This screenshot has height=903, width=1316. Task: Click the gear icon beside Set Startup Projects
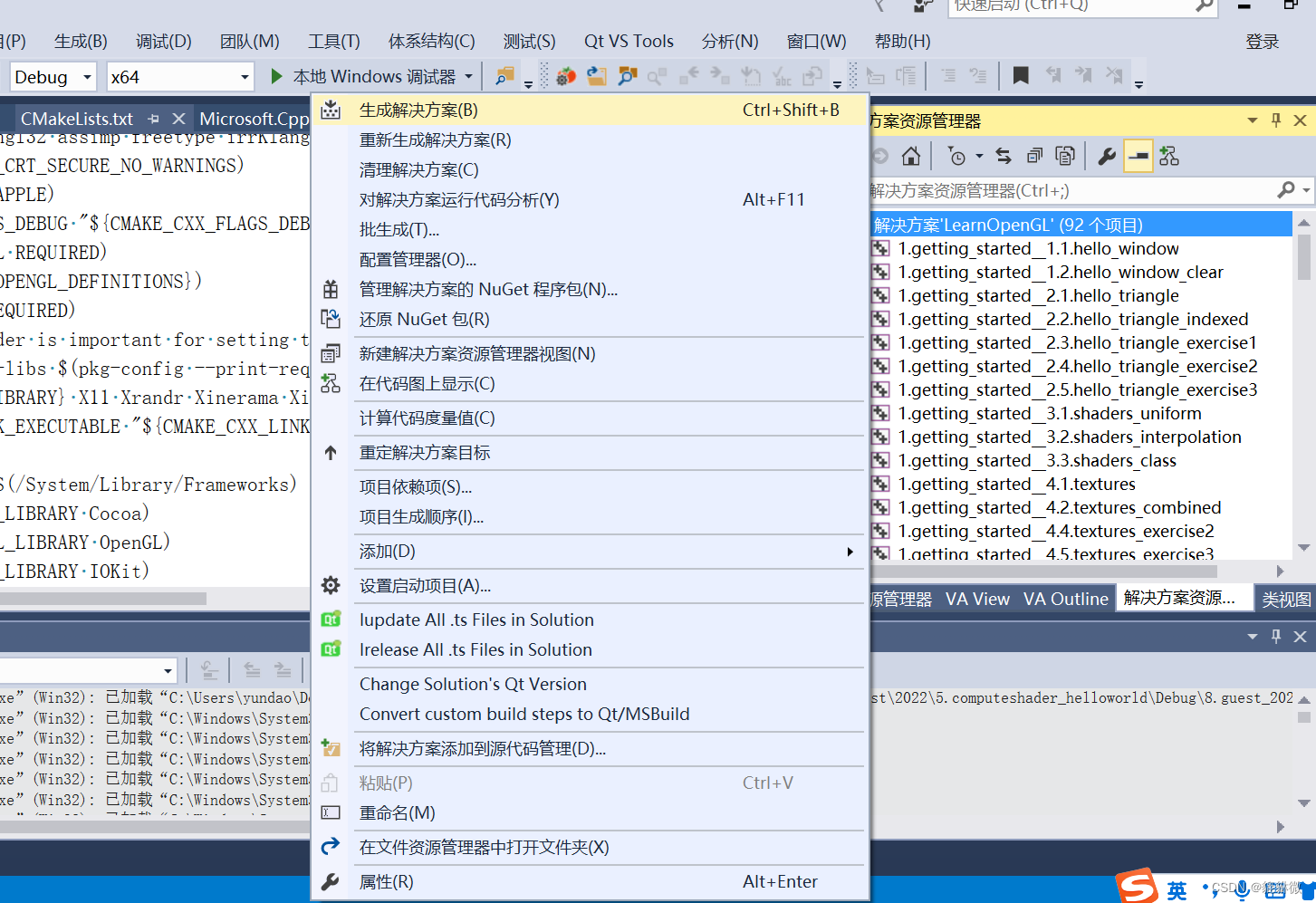[x=331, y=585]
